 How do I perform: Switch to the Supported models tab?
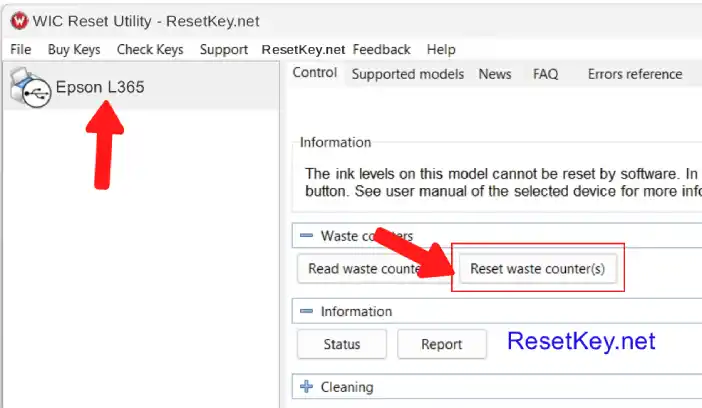click(x=407, y=74)
